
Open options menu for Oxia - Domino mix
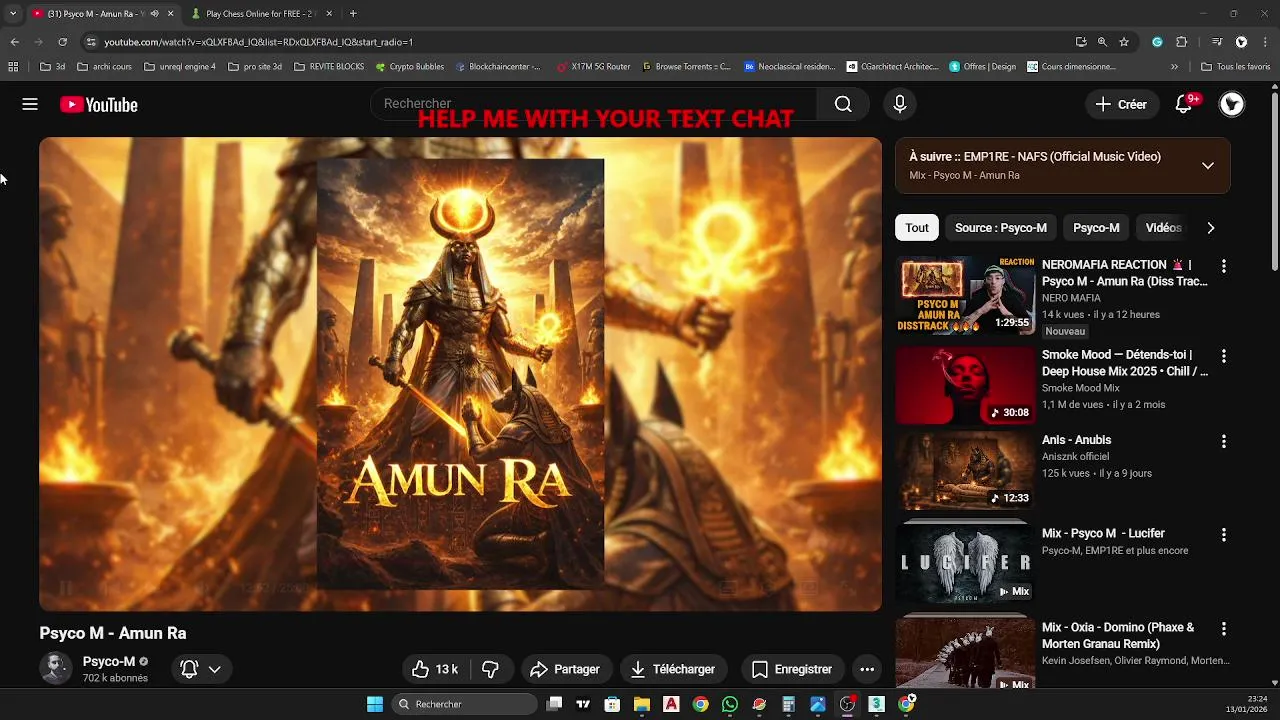click(1223, 629)
